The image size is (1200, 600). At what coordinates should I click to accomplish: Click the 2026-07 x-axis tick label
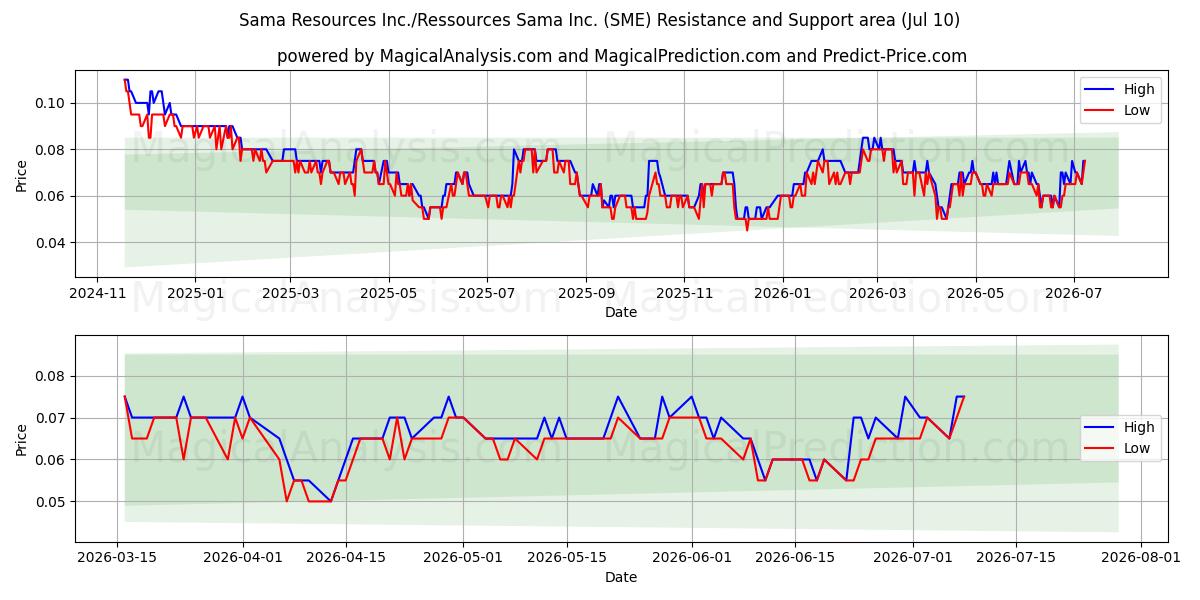pyautogui.click(x=1073, y=293)
